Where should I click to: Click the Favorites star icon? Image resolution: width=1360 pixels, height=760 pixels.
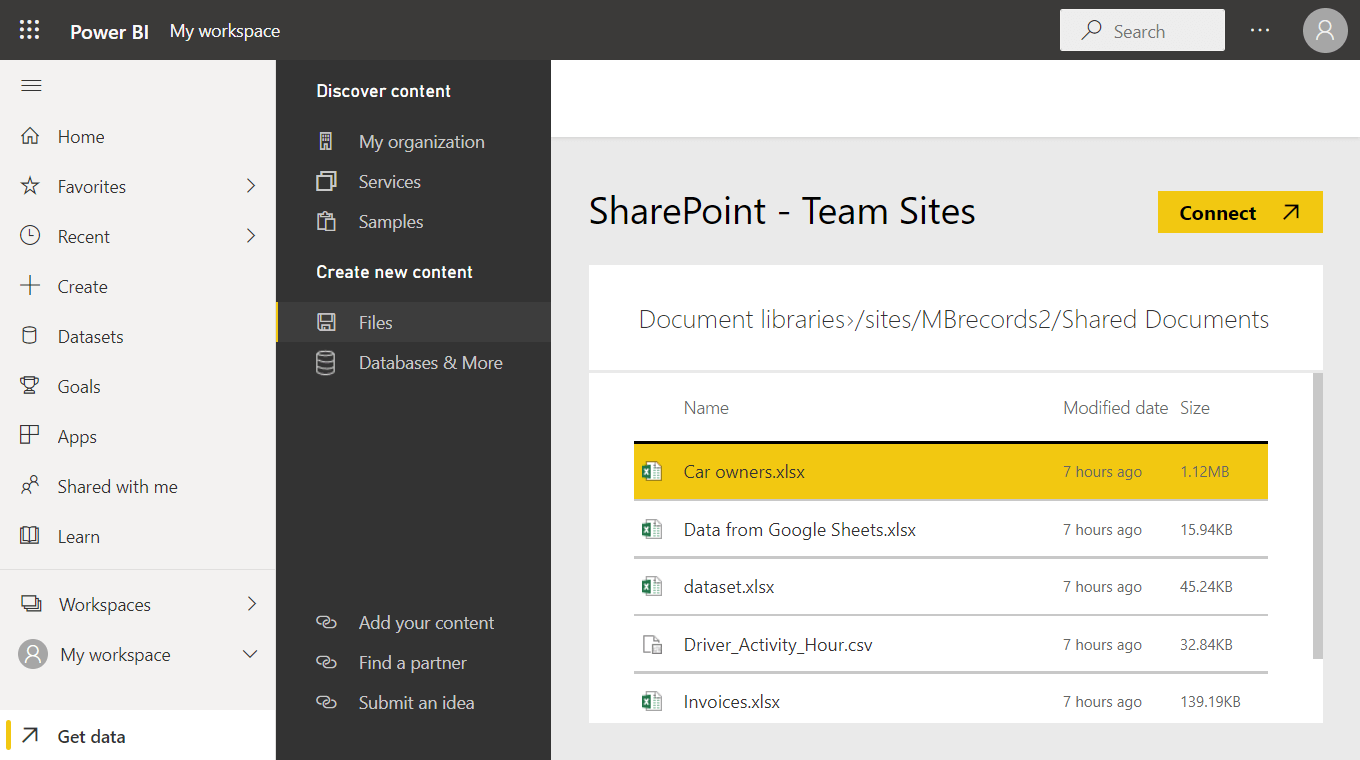click(30, 186)
